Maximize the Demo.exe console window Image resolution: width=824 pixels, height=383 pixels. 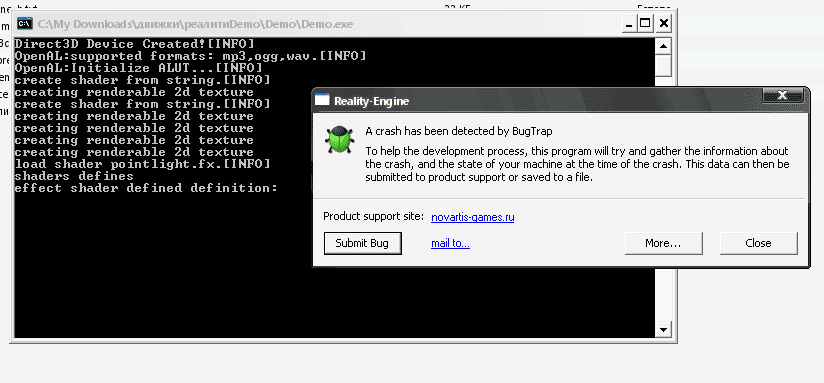point(645,24)
